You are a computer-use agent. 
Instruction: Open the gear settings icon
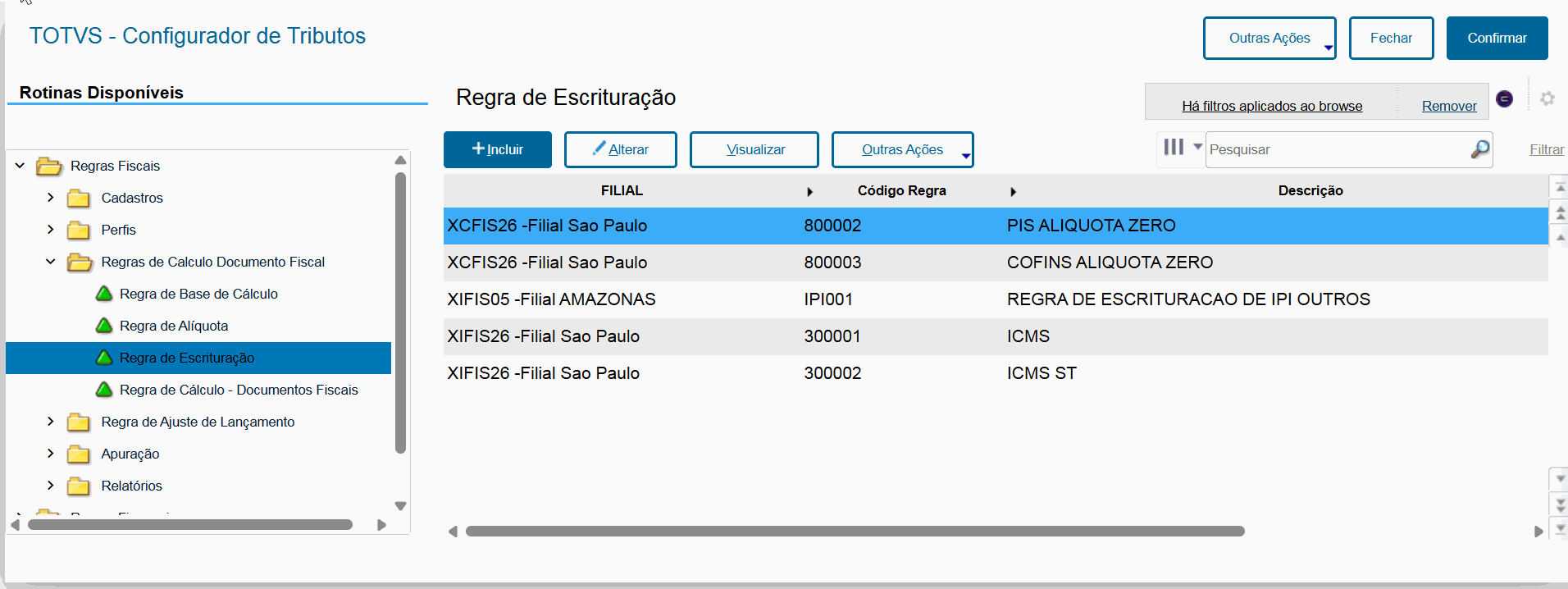coord(1547,98)
